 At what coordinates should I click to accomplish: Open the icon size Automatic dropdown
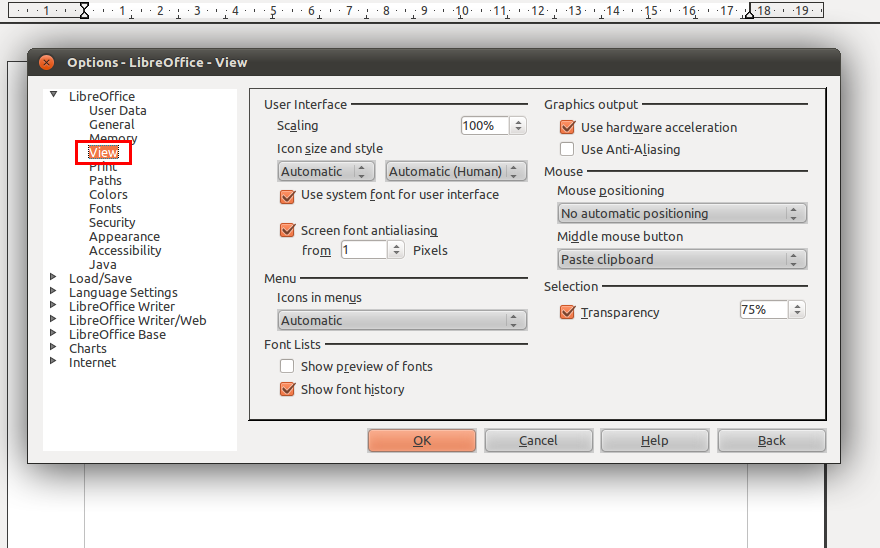coord(326,171)
